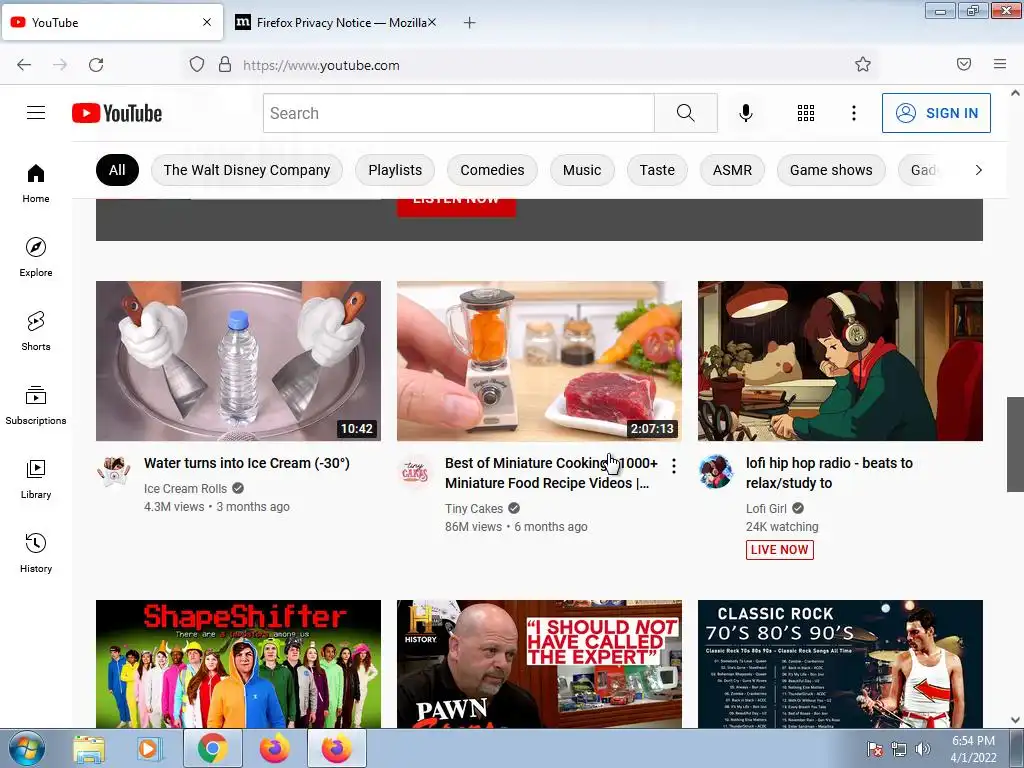This screenshot has width=1024, height=768.
Task: Click the SIGN IN button
Action: click(936, 113)
